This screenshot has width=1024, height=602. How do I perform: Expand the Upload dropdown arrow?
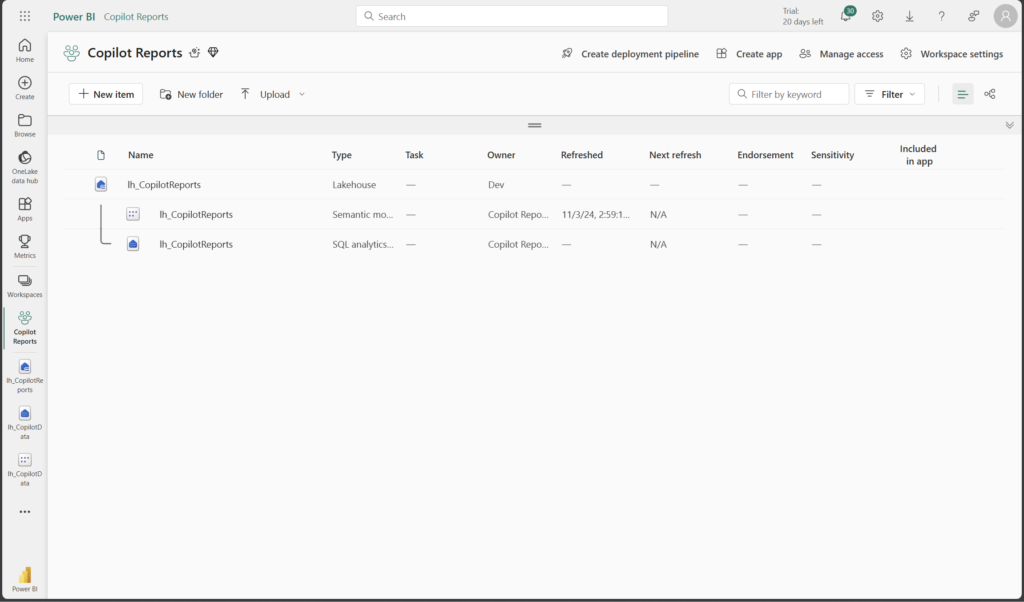(302, 94)
